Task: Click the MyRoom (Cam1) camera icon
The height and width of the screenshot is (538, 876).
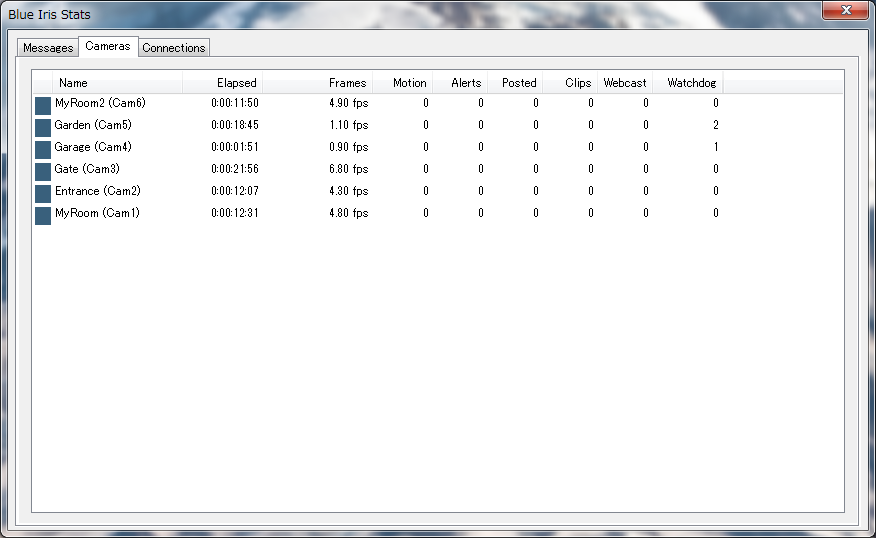Action: (43, 216)
